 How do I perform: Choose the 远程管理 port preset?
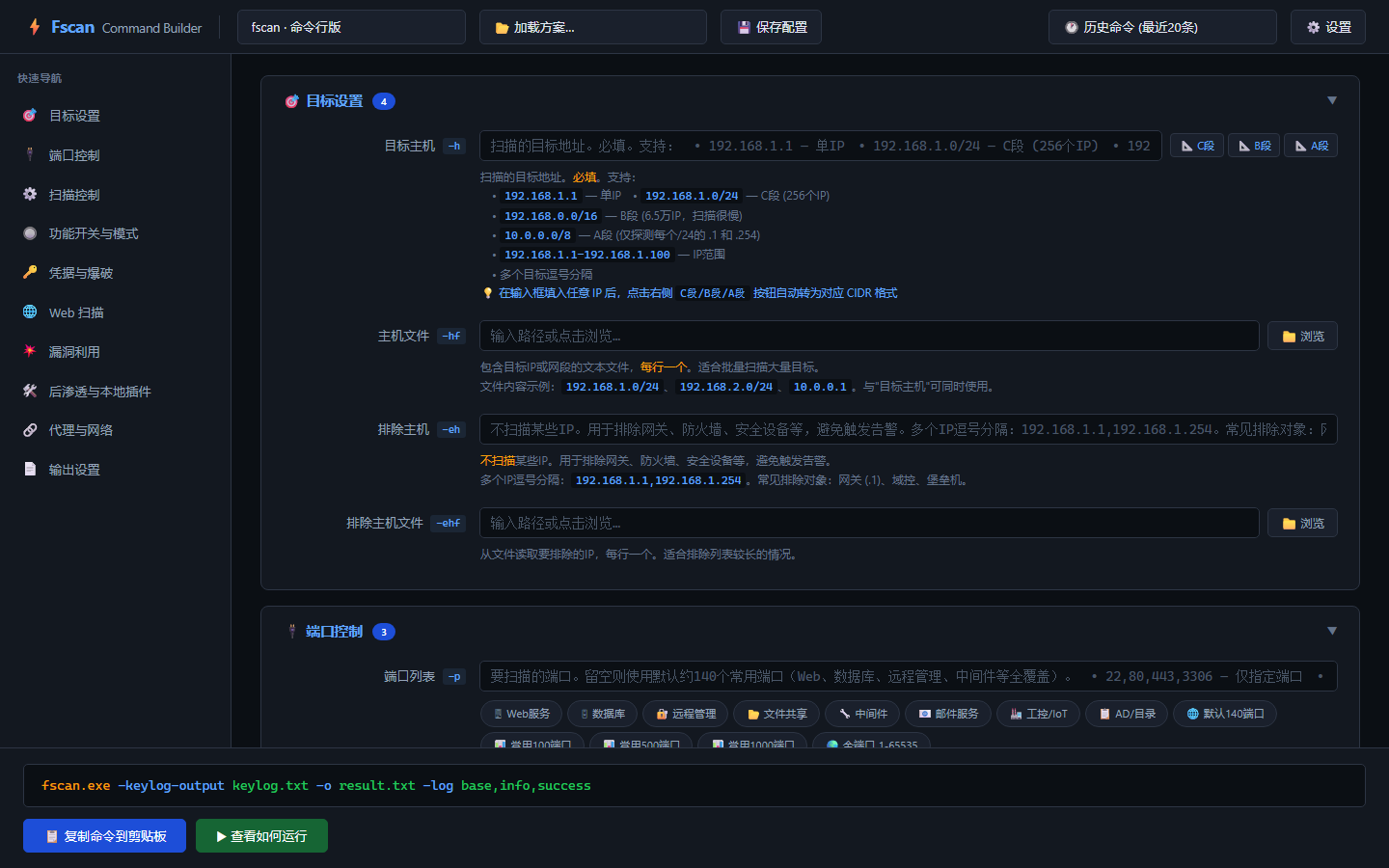pos(686,714)
